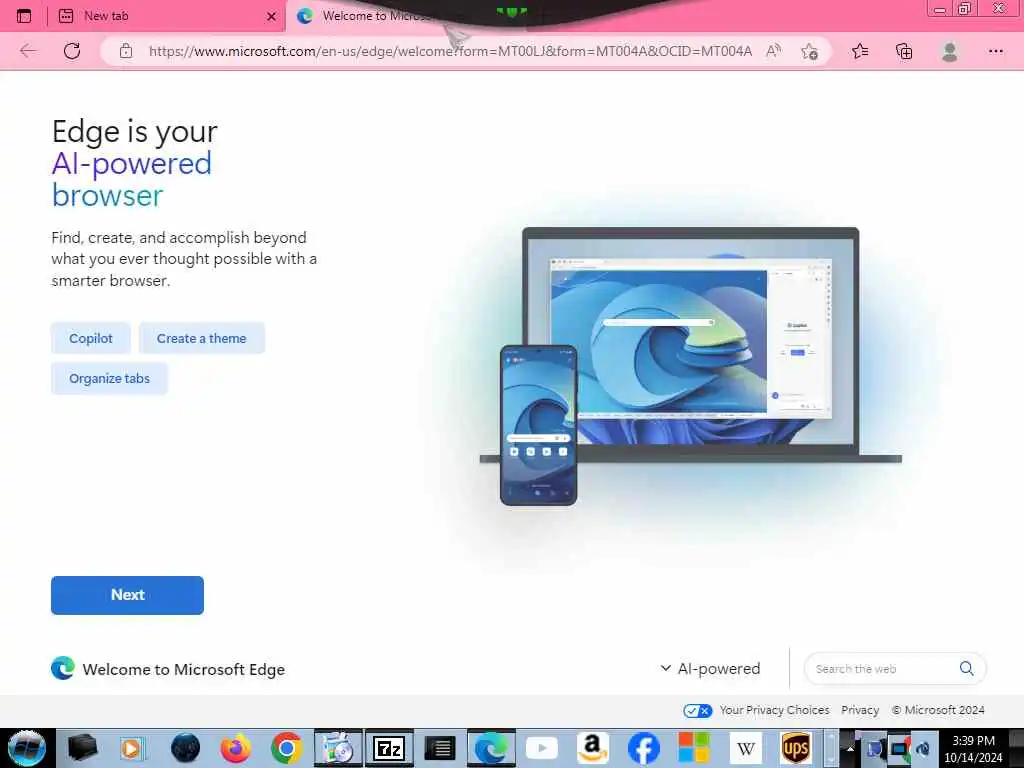This screenshot has height=768, width=1024.
Task: Click Create a theme button
Action: point(202,338)
